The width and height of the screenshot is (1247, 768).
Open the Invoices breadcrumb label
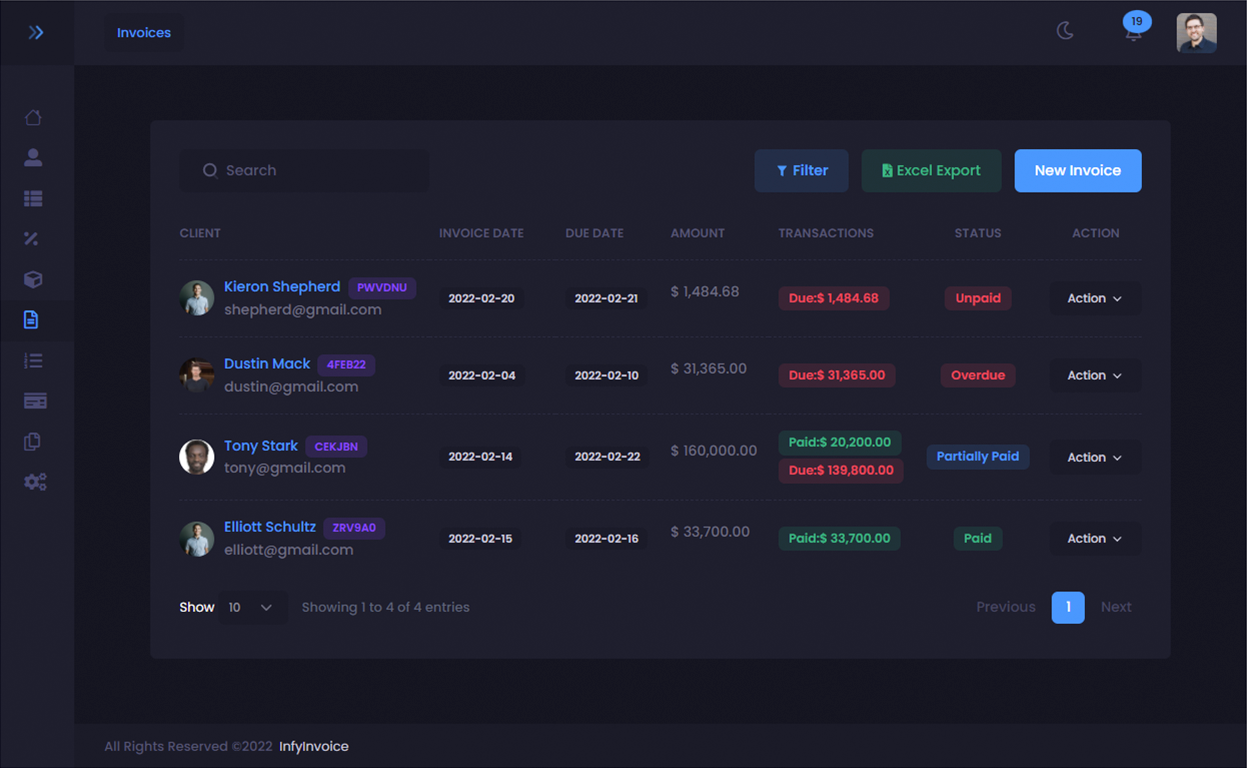point(143,32)
